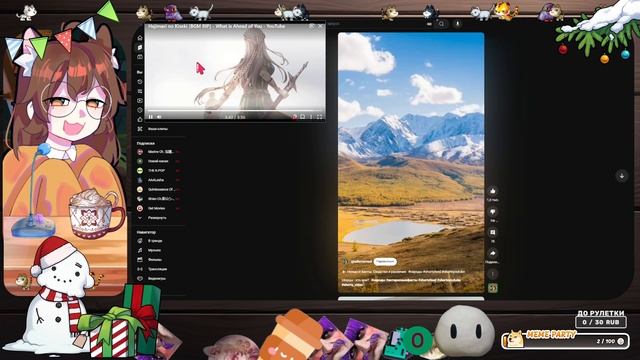Viewport: 640px width, 360px height.
Task: Seek on the mini player progress bar
Action: click(x=235, y=111)
